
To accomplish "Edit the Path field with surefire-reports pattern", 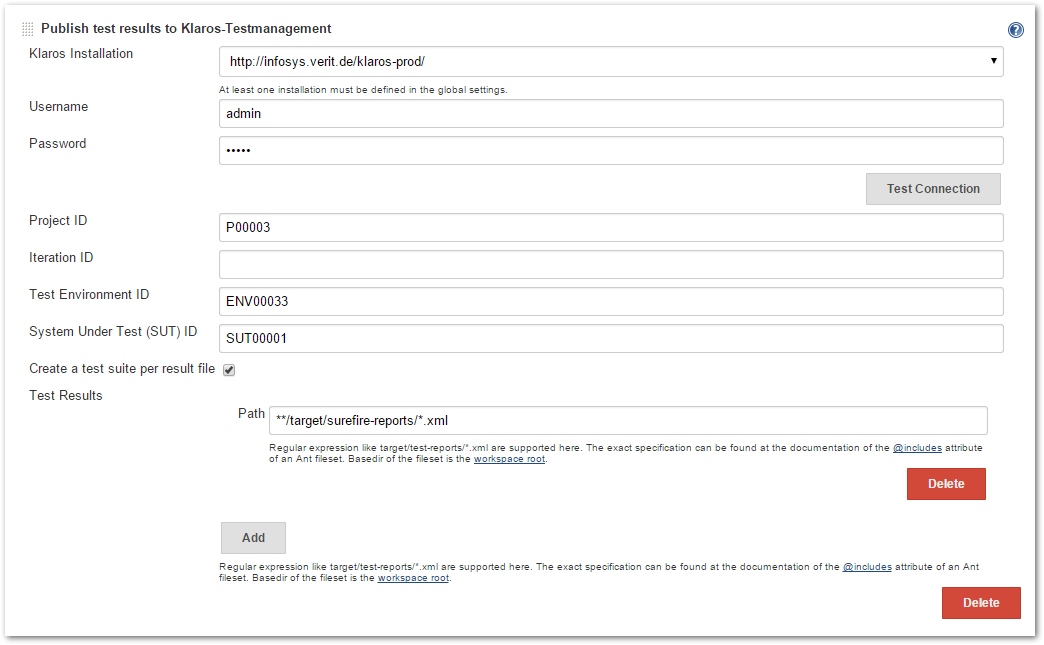I will coord(628,421).
